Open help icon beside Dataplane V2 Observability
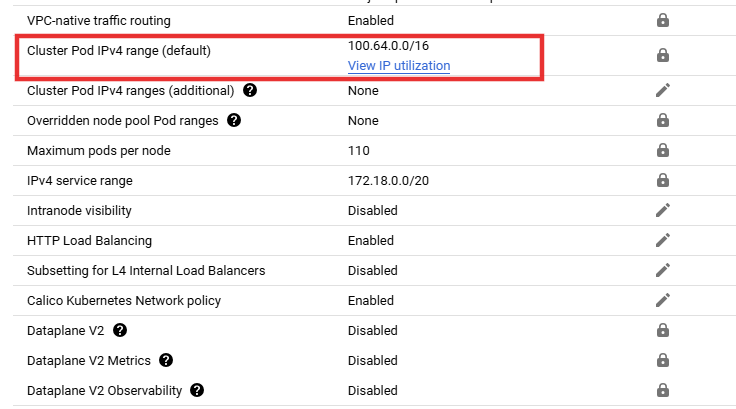Image resolution: width=736 pixels, height=409 pixels. 197,390
